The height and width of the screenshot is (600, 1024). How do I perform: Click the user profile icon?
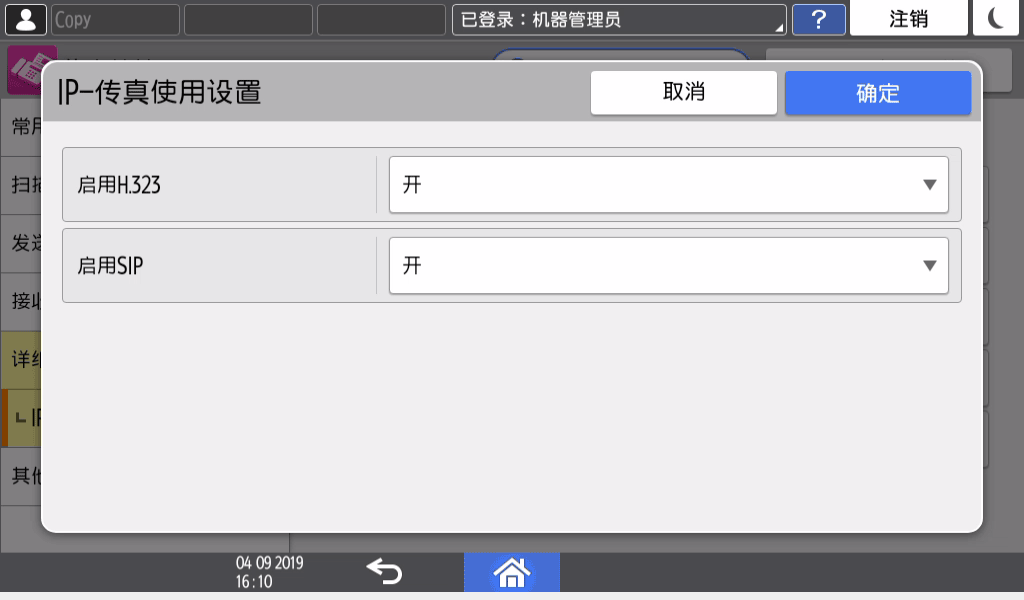[x=25, y=19]
